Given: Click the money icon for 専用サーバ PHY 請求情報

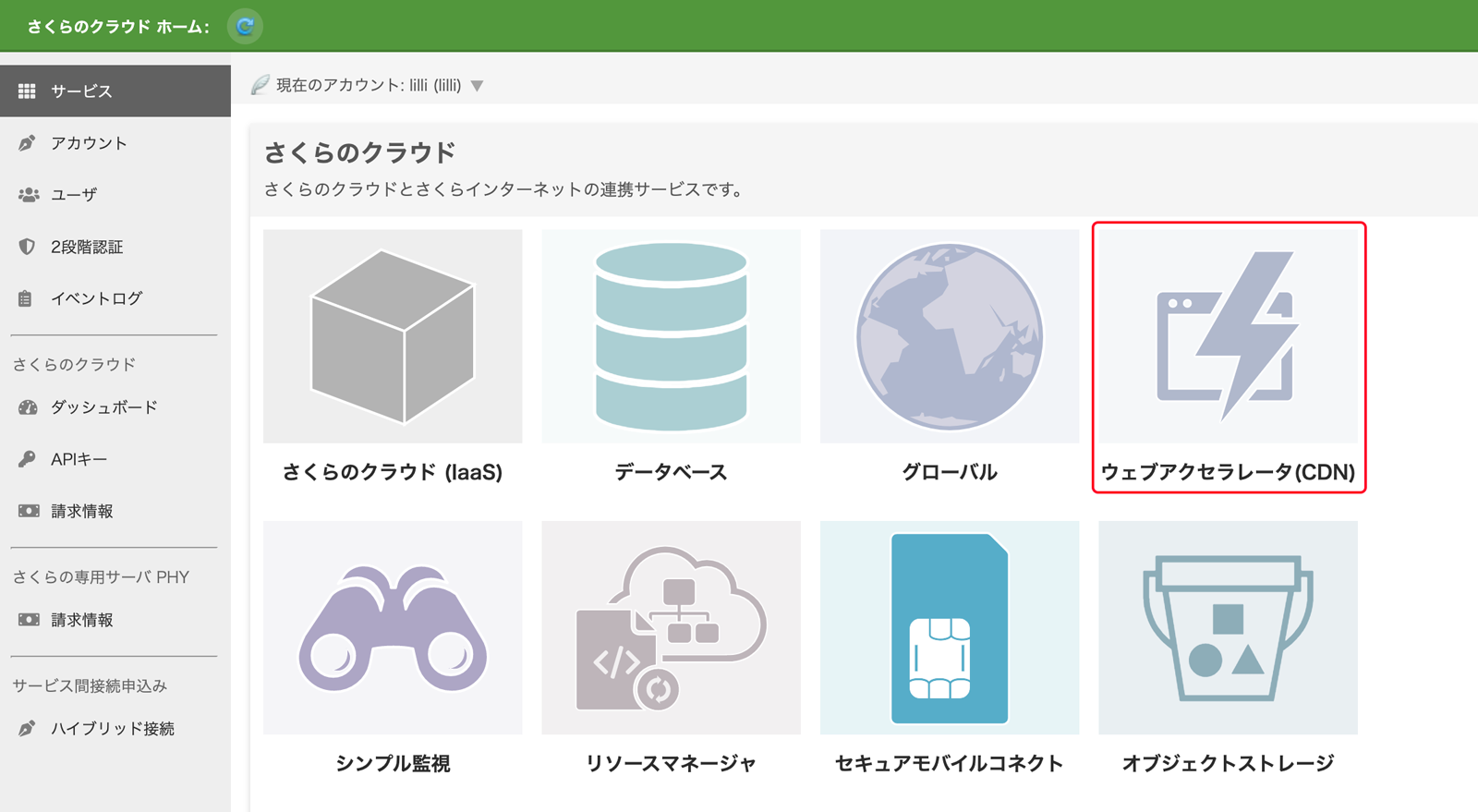Looking at the screenshot, I should point(29,620).
